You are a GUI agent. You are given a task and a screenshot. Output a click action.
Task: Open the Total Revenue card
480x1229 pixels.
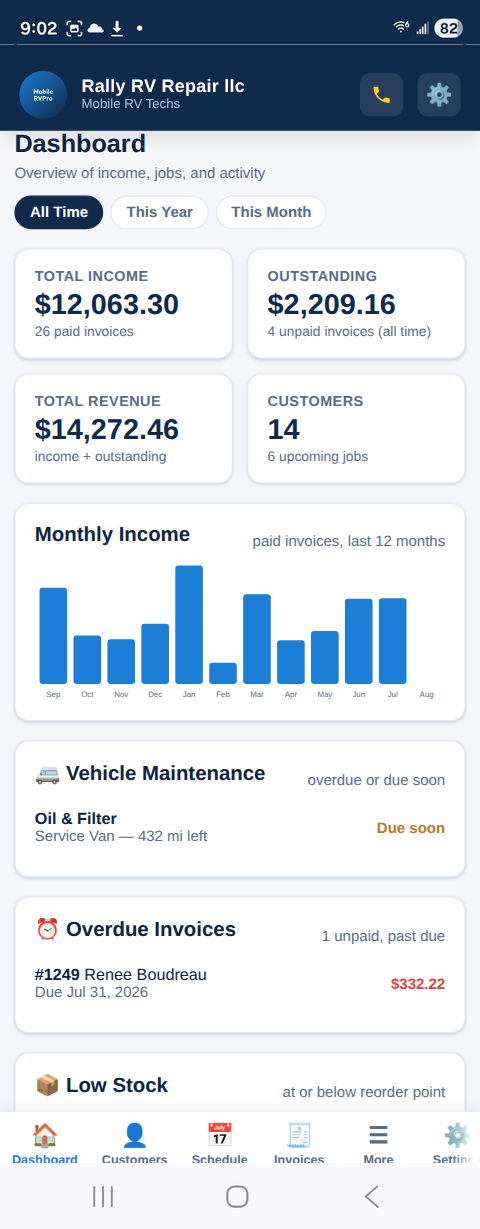pos(124,429)
